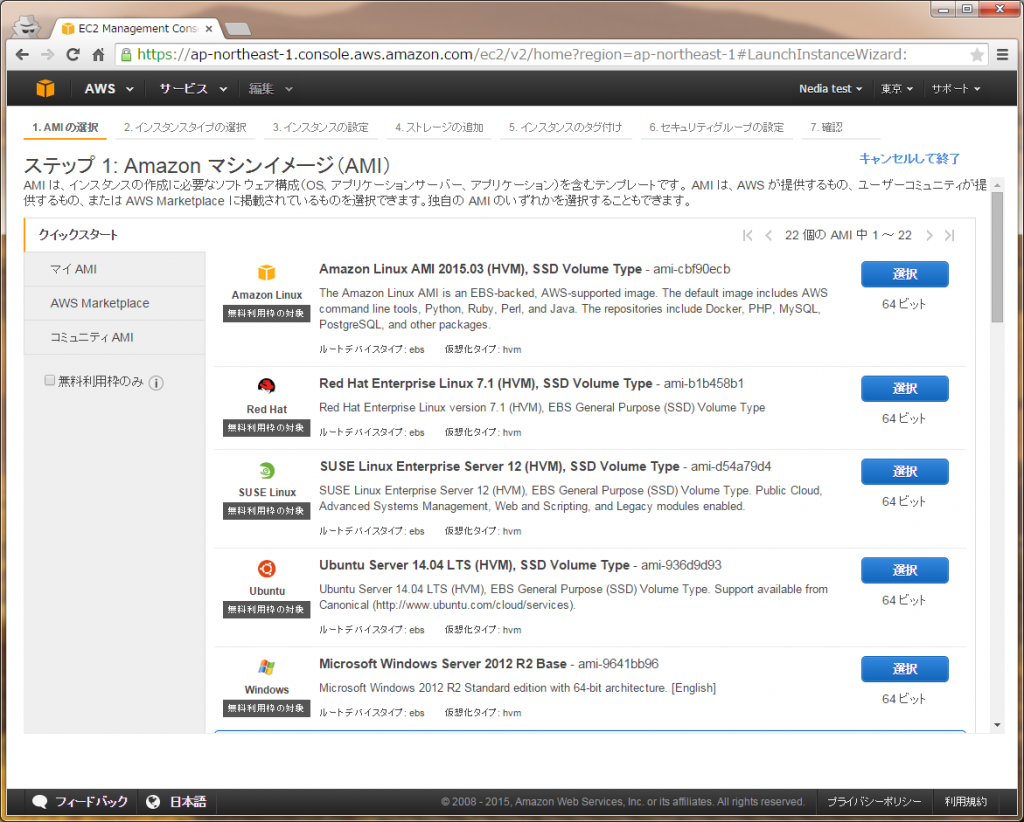Open the Chrome hamburger menu

point(1002,55)
